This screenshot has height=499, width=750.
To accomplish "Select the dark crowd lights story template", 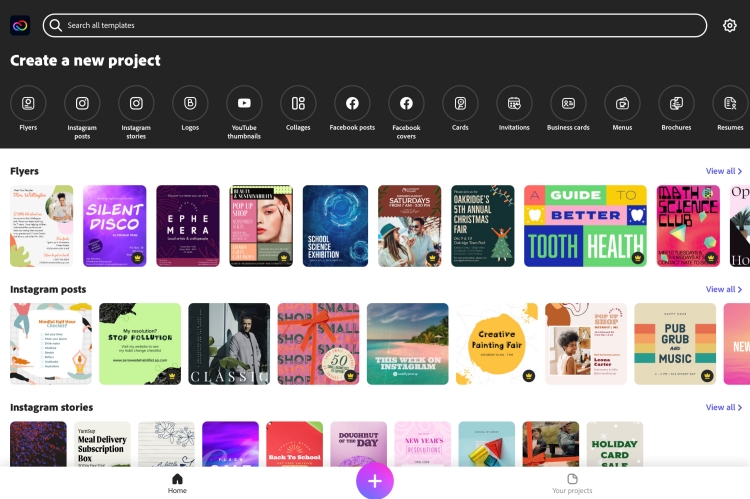I will [38, 444].
